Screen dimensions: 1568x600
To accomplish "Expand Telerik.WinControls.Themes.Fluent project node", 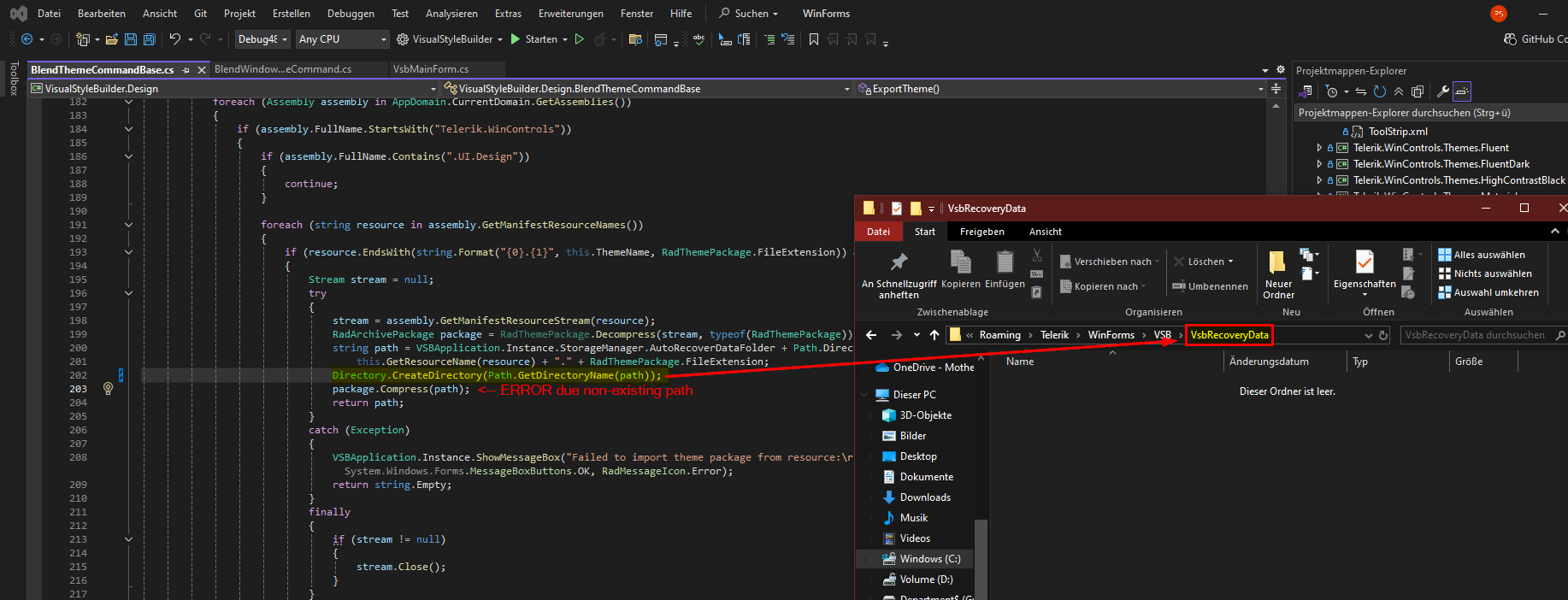I will coord(1319,148).
